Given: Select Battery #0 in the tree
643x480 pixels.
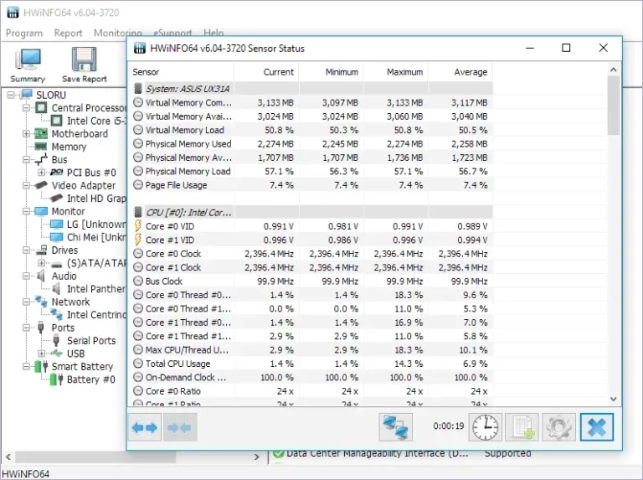Looking at the screenshot, I should click(90, 380).
